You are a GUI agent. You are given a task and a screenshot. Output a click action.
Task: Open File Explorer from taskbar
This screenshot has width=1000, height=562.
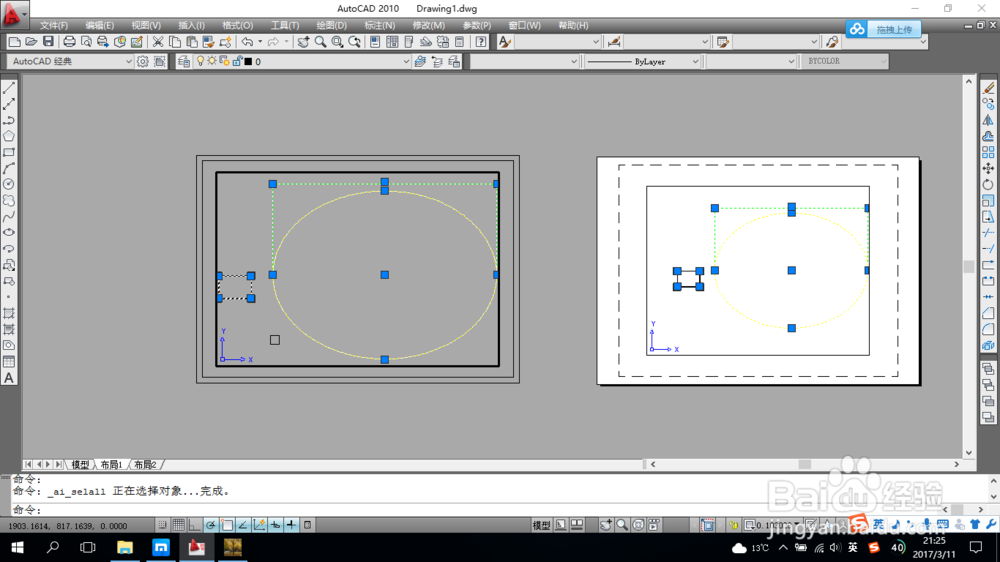(x=124, y=547)
